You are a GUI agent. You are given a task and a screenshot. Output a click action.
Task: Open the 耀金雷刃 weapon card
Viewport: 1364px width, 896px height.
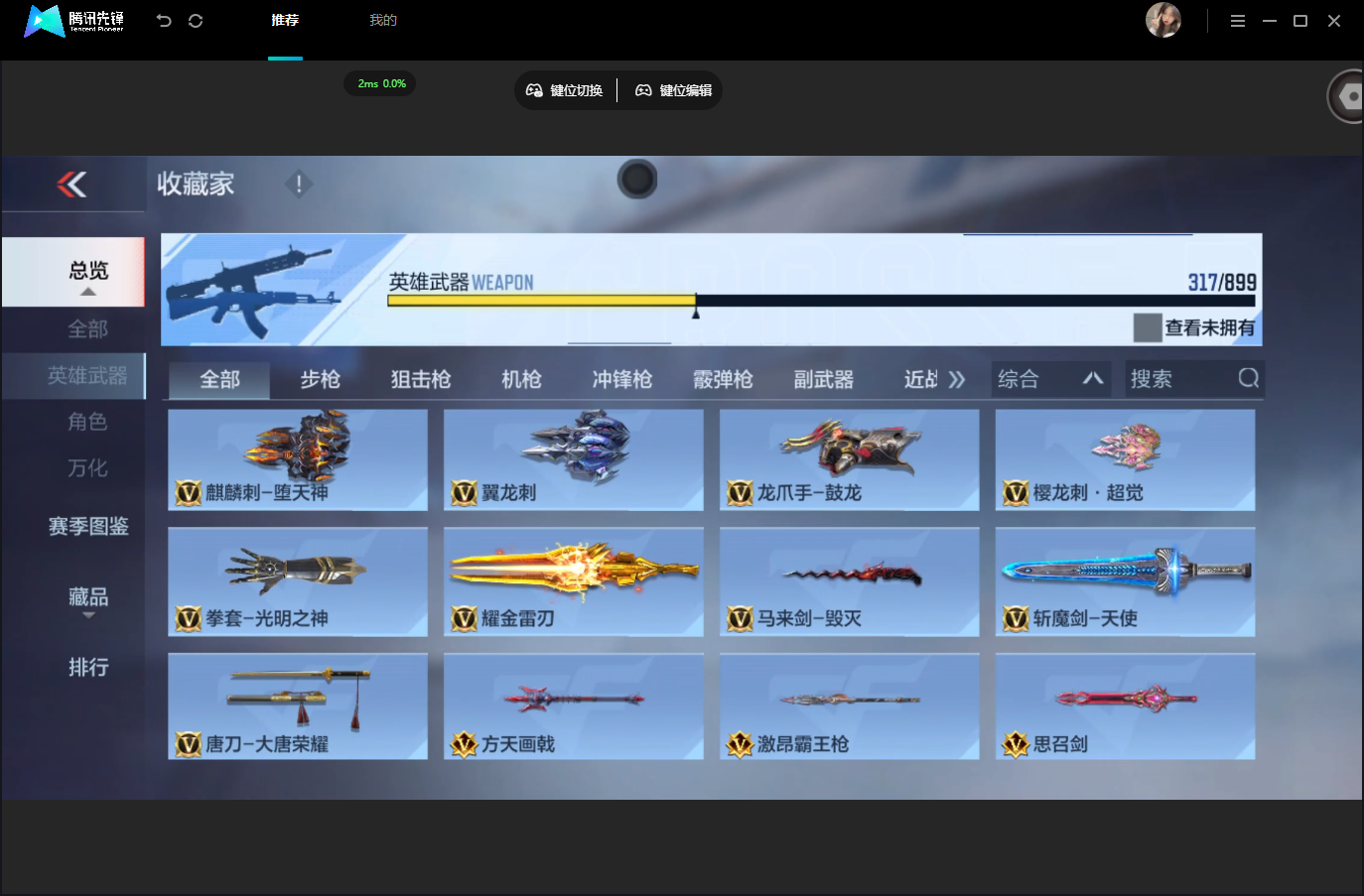(x=574, y=581)
